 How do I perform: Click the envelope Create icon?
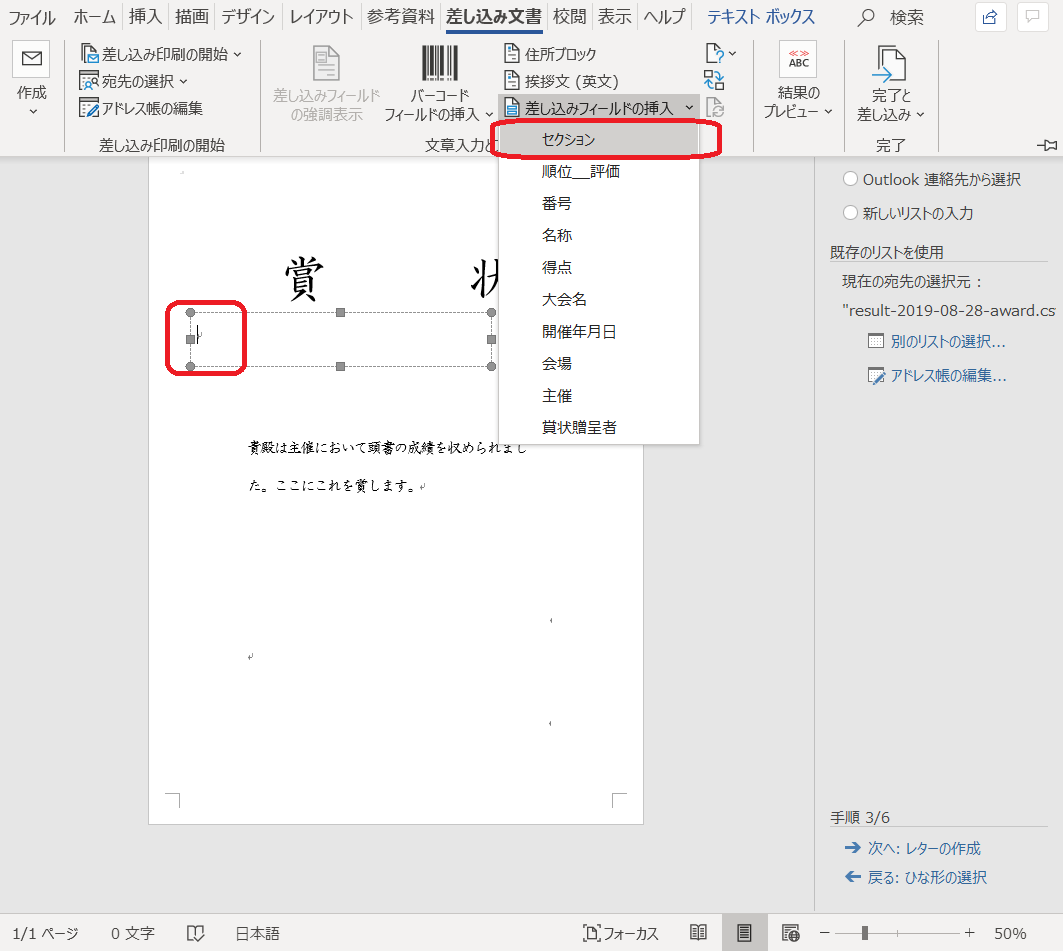31,60
